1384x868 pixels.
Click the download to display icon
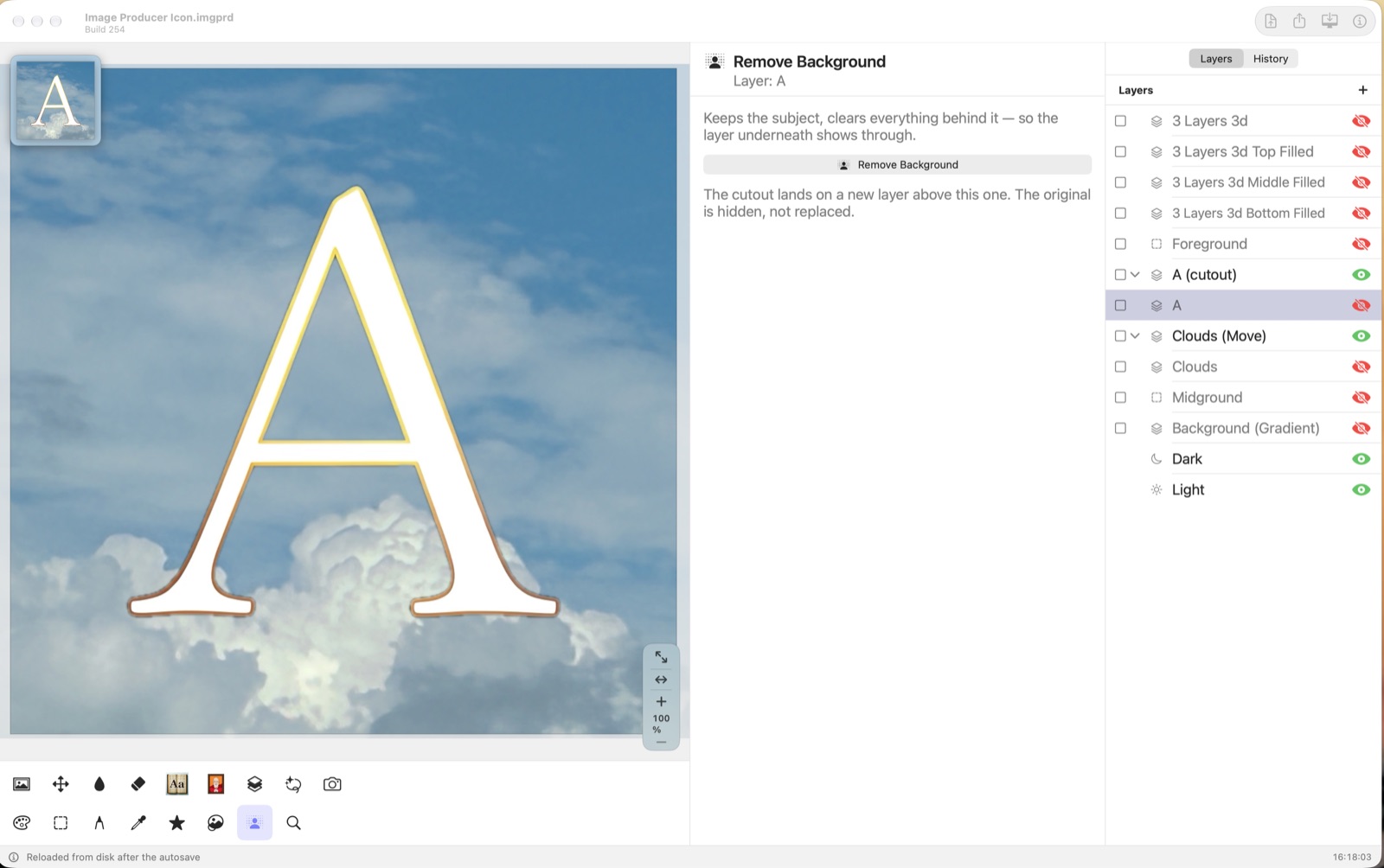pos(1330,21)
